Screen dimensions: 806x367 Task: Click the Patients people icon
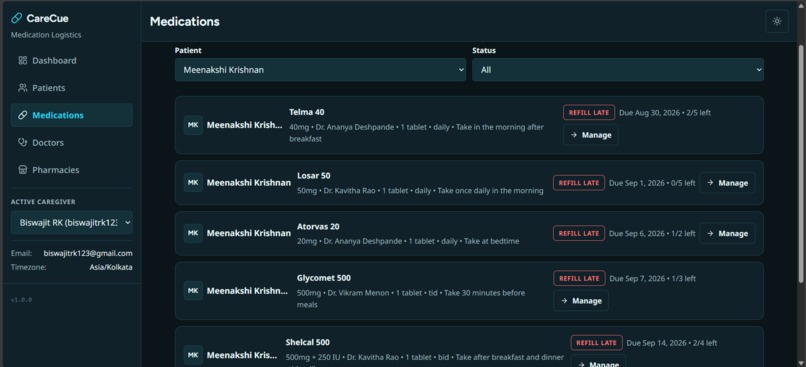[23, 88]
